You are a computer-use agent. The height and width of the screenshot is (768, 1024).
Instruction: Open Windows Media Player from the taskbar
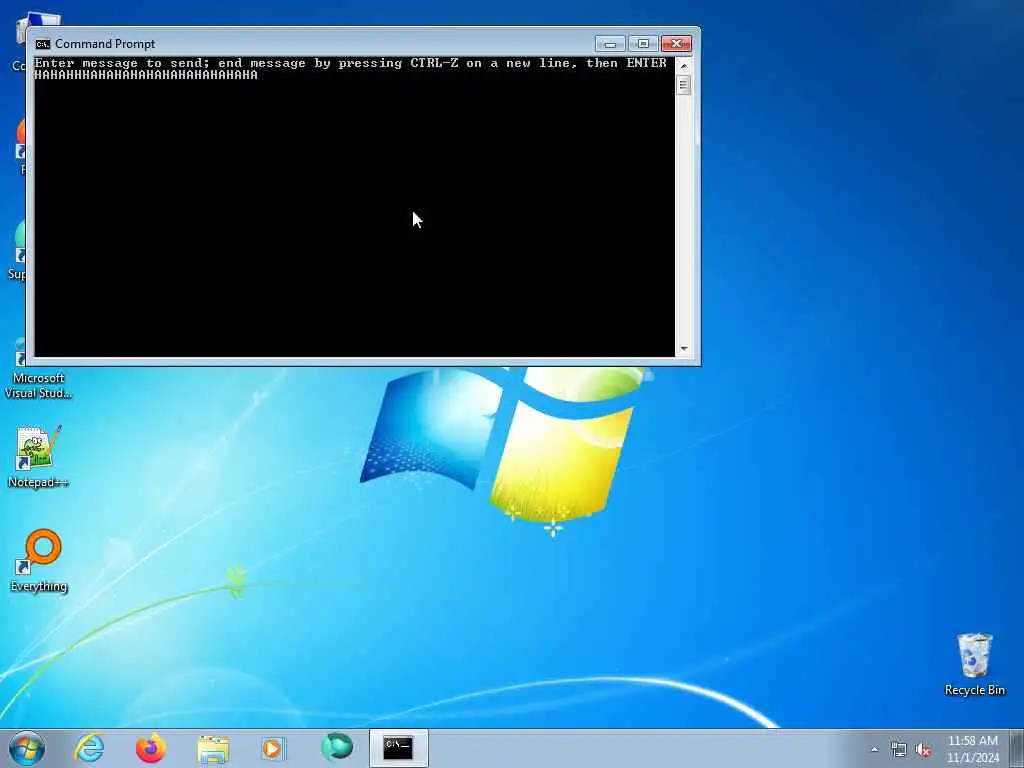click(273, 748)
